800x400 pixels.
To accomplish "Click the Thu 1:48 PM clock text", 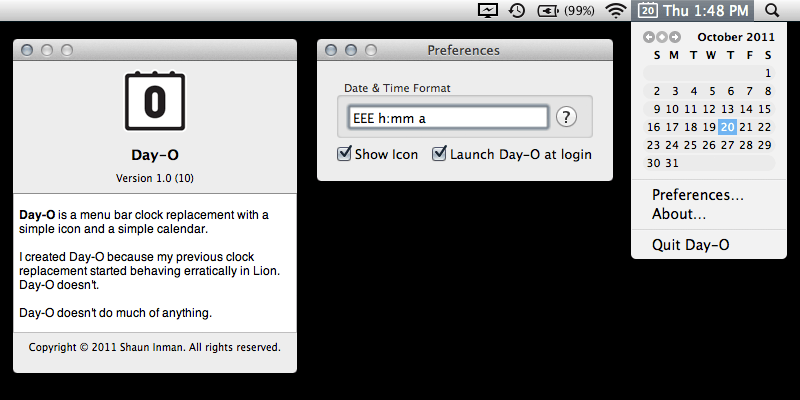I will pyautogui.click(x=706, y=10).
